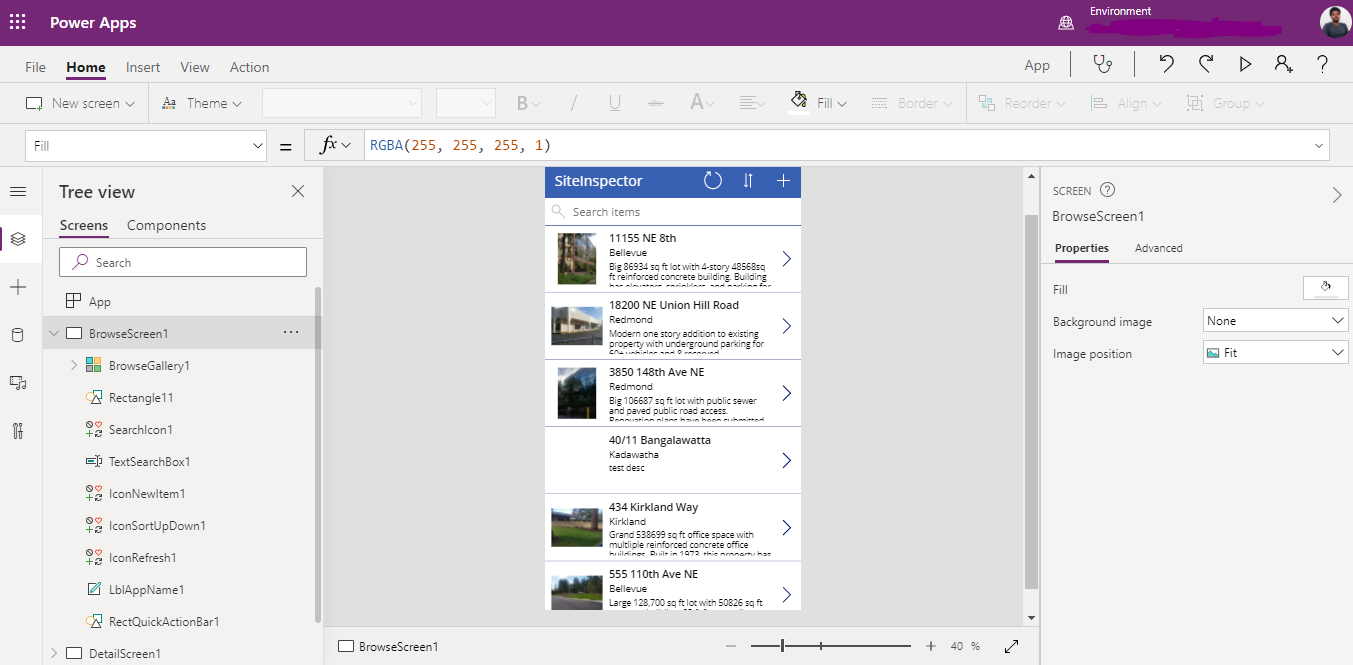The width and height of the screenshot is (1353, 665).
Task: Expand the BrowseGallery1 tree node
Action: [74, 366]
